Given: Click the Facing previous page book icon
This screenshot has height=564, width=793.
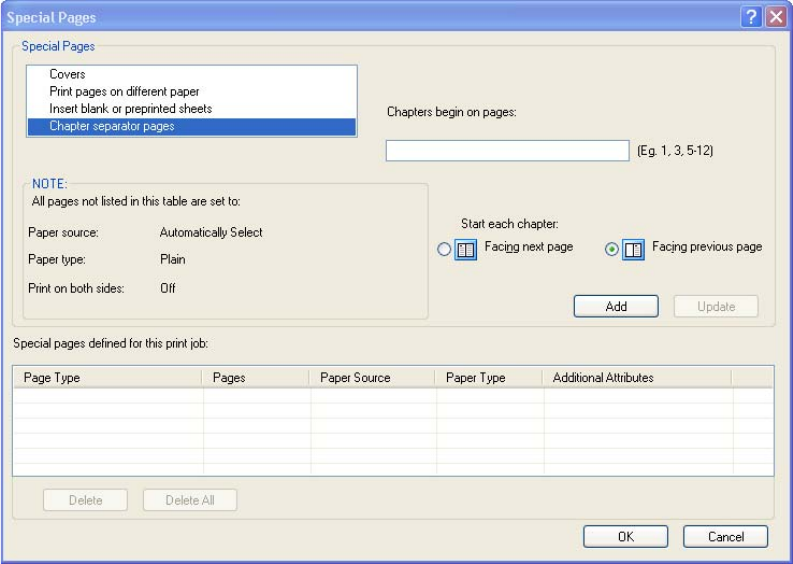Looking at the screenshot, I should pos(633,251).
